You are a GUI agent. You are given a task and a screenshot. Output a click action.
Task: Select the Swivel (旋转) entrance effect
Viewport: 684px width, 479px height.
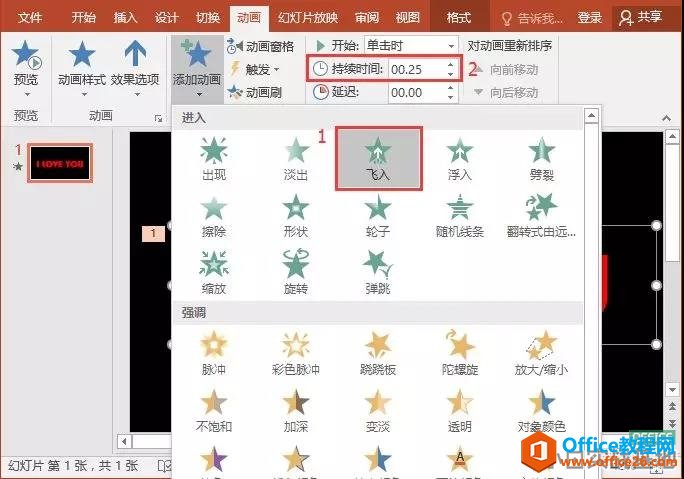[x=296, y=272]
